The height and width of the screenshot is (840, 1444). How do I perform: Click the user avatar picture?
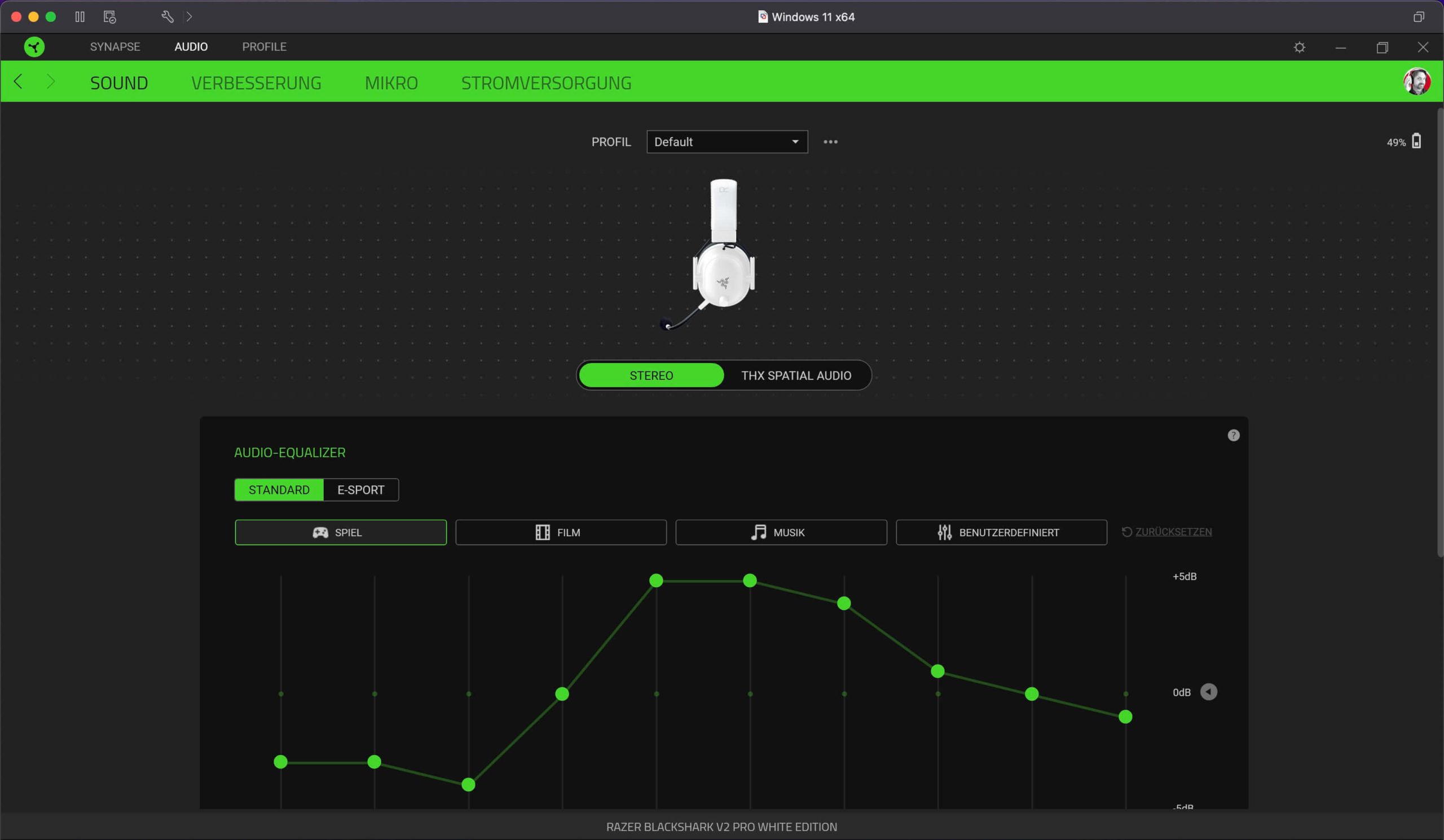[x=1416, y=81]
